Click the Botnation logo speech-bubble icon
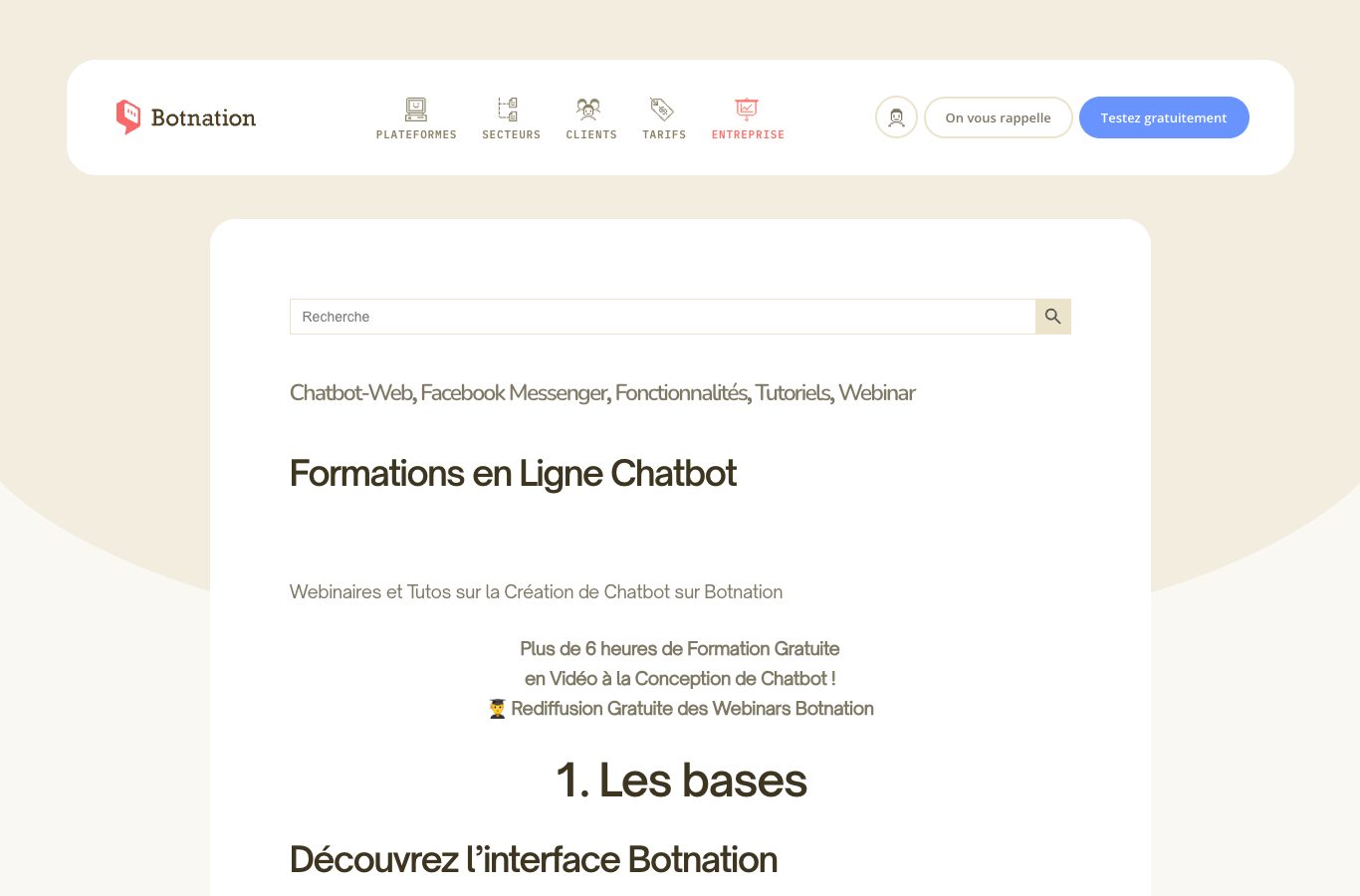This screenshot has width=1360, height=896. 128,116
